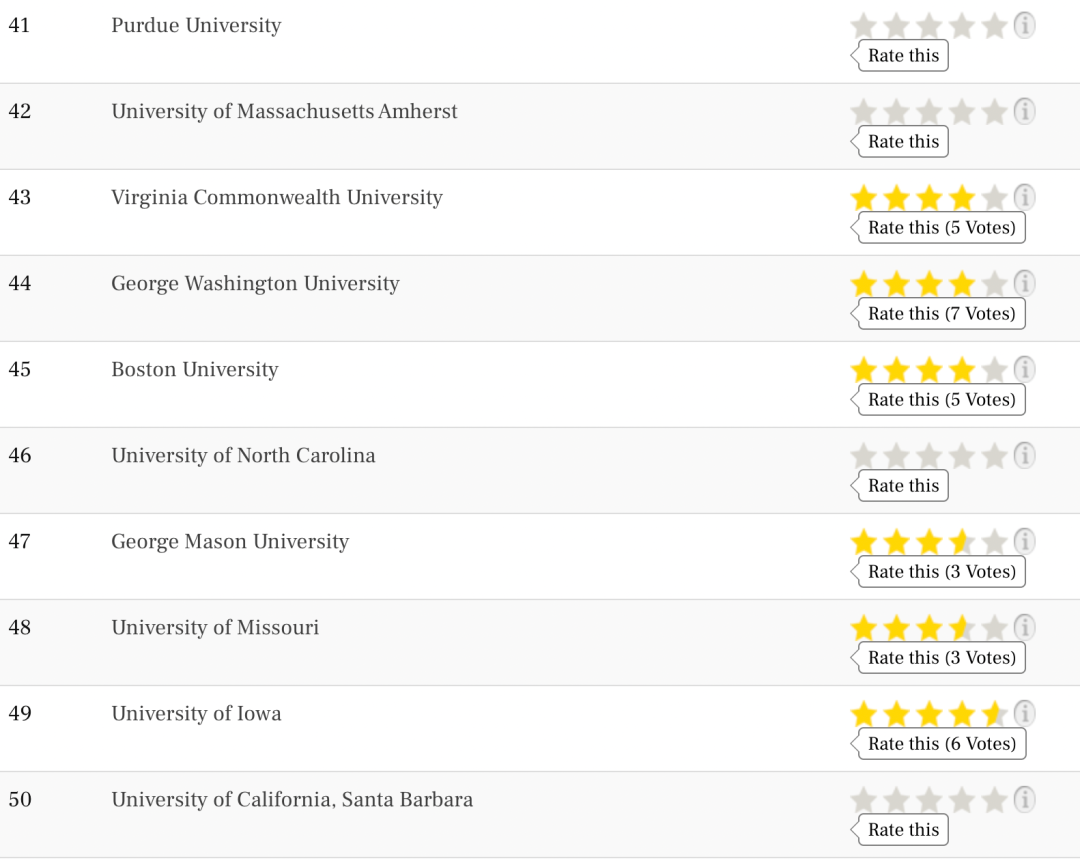Image resolution: width=1080 pixels, height=863 pixels.
Task: Click info icon for University of Iowa
Action: point(1024,713)
